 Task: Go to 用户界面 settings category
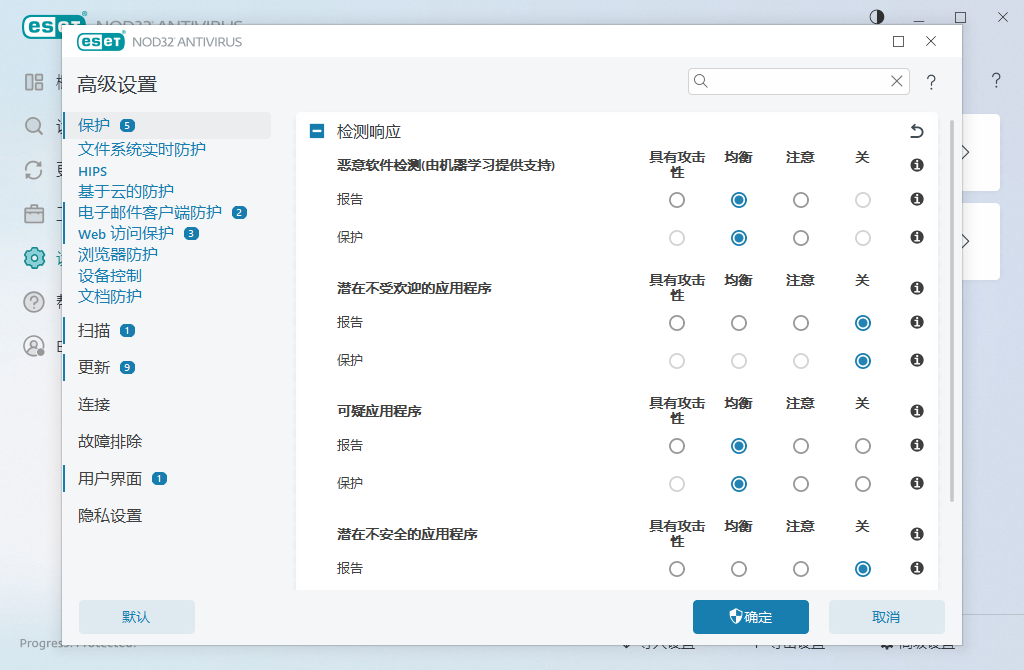pos(110,479)
